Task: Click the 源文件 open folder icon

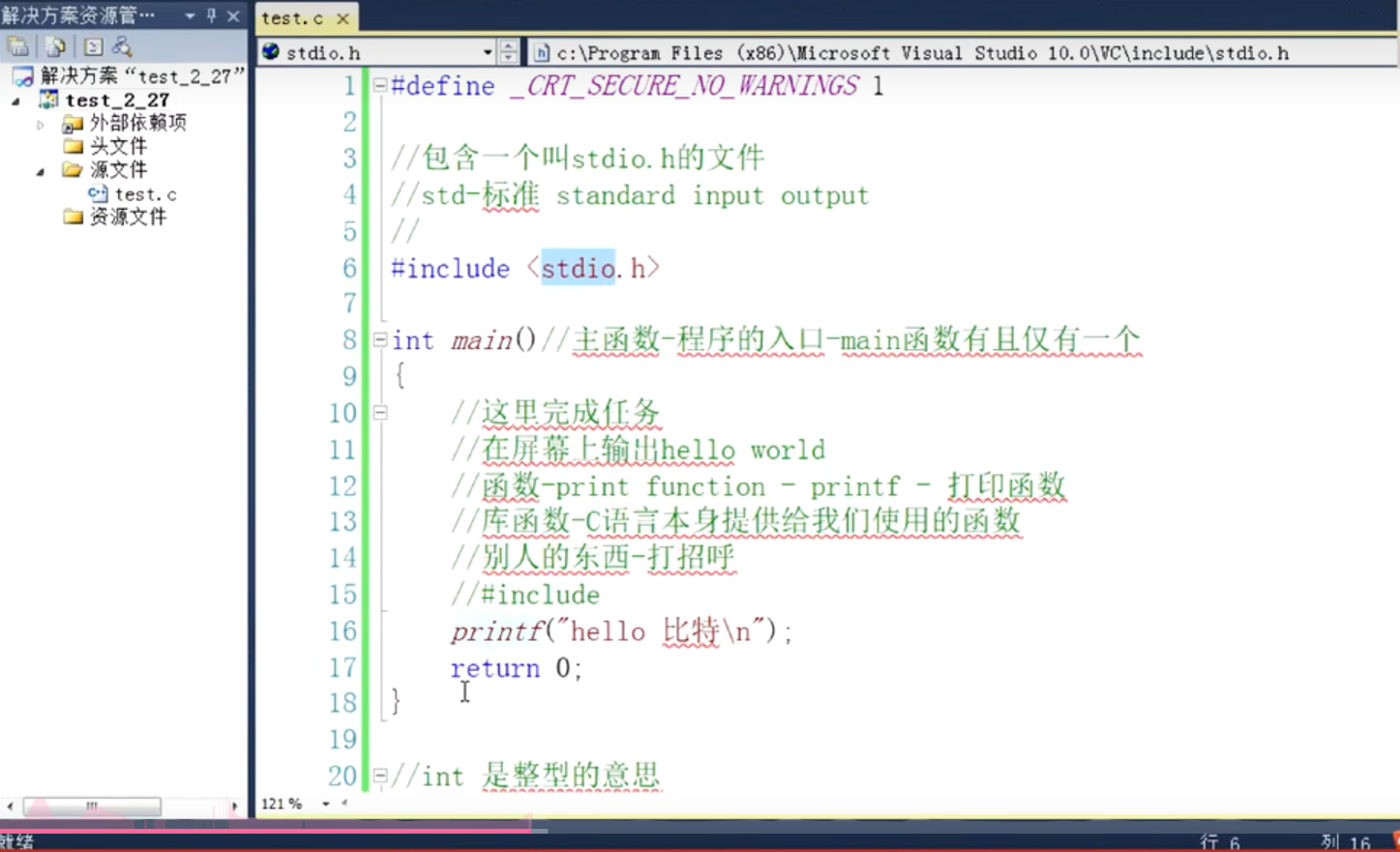Action: [73, 169]
